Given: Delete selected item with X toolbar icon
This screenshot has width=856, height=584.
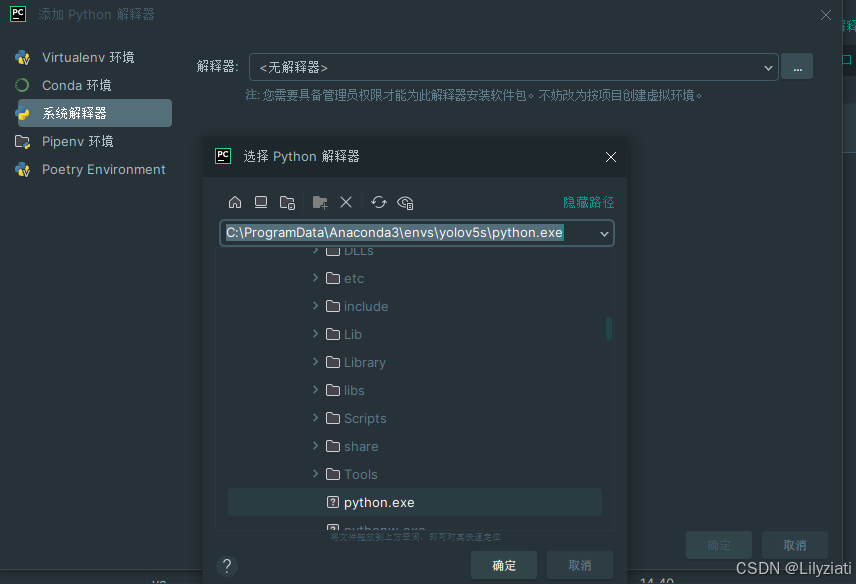Looking at the screenshot, I should (x=346, y=202).
